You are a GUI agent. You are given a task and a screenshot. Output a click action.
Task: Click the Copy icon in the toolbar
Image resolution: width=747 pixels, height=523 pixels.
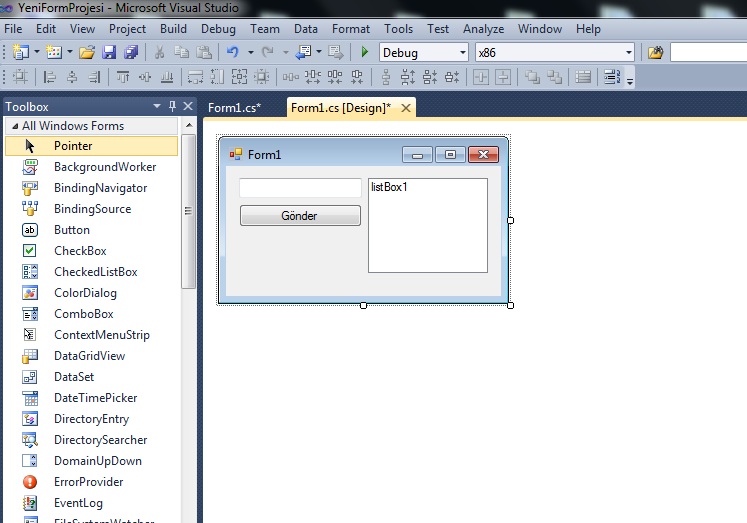(x=182, y=52)
